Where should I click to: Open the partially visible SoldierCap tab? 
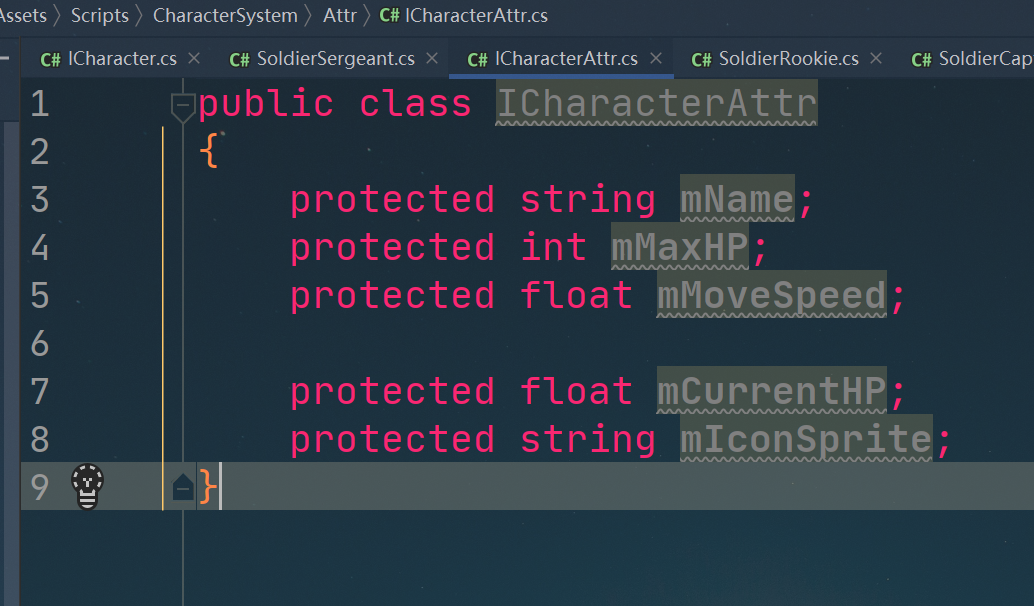984,59
